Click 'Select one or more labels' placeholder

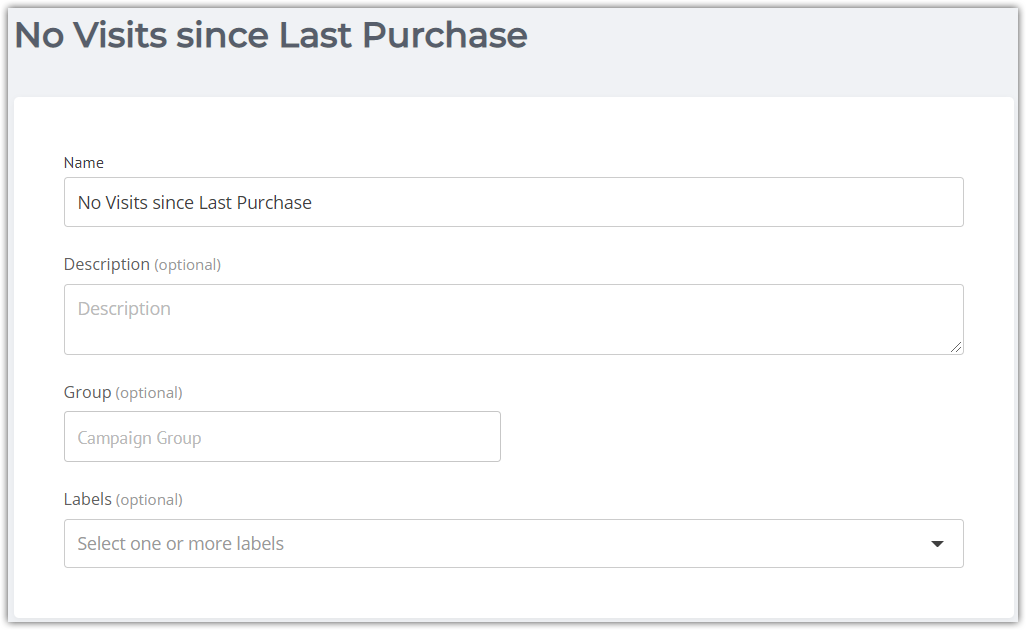[x=181, y=544]
